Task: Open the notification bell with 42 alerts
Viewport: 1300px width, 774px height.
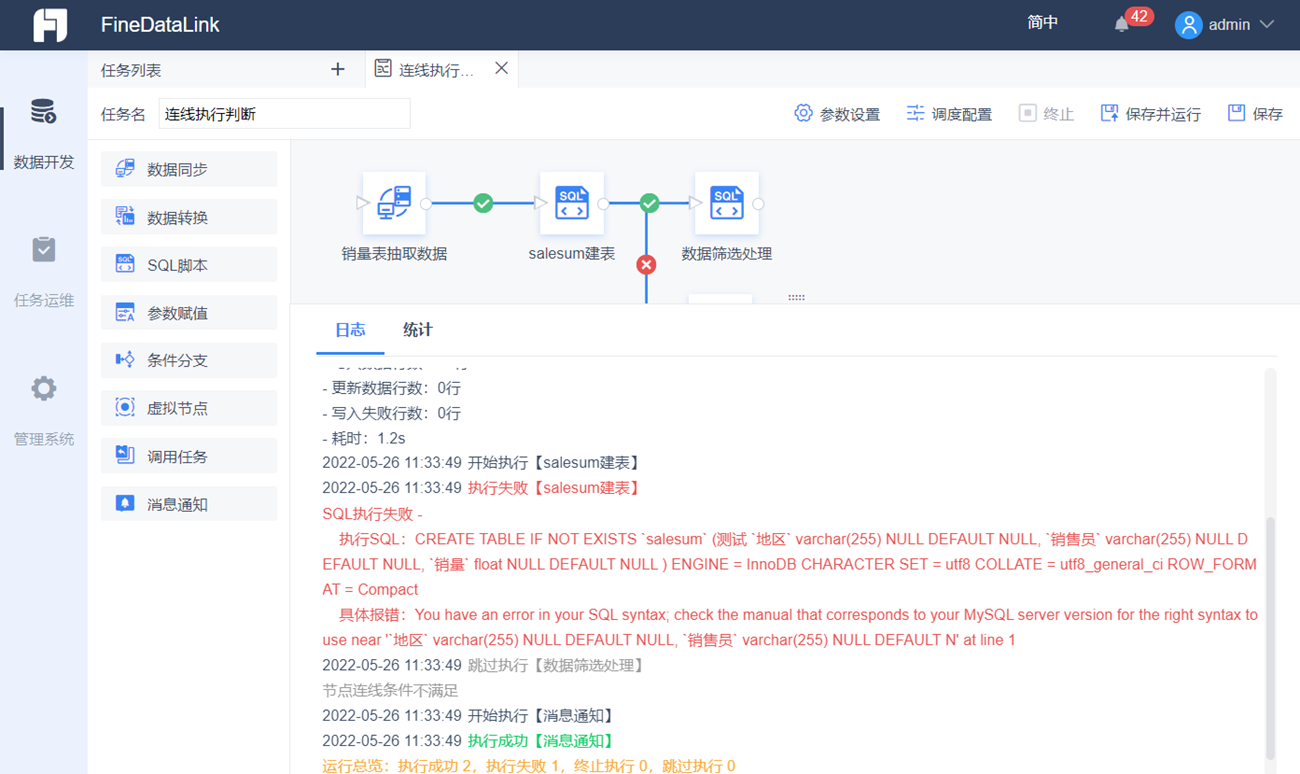Action: click(x=1122, y=25)
